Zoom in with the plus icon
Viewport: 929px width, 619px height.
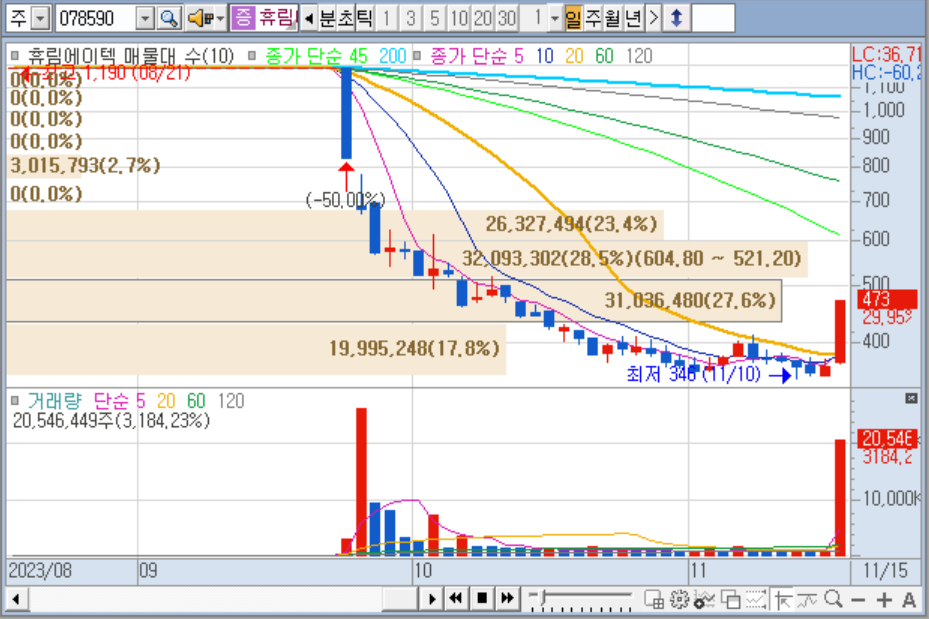pyautogui.click(x=884, y=600)
